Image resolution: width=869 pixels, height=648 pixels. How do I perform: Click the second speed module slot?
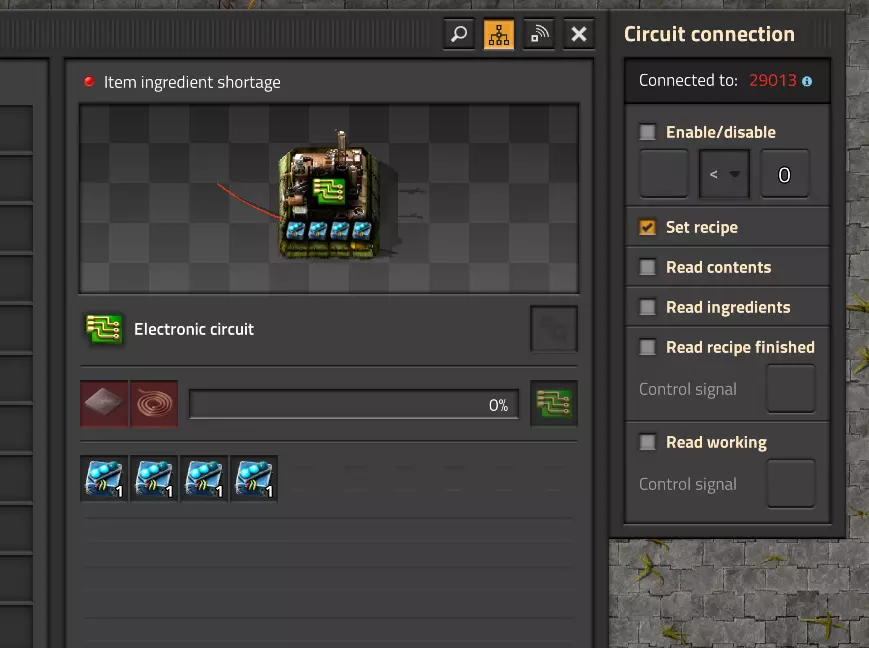[154, 478]
